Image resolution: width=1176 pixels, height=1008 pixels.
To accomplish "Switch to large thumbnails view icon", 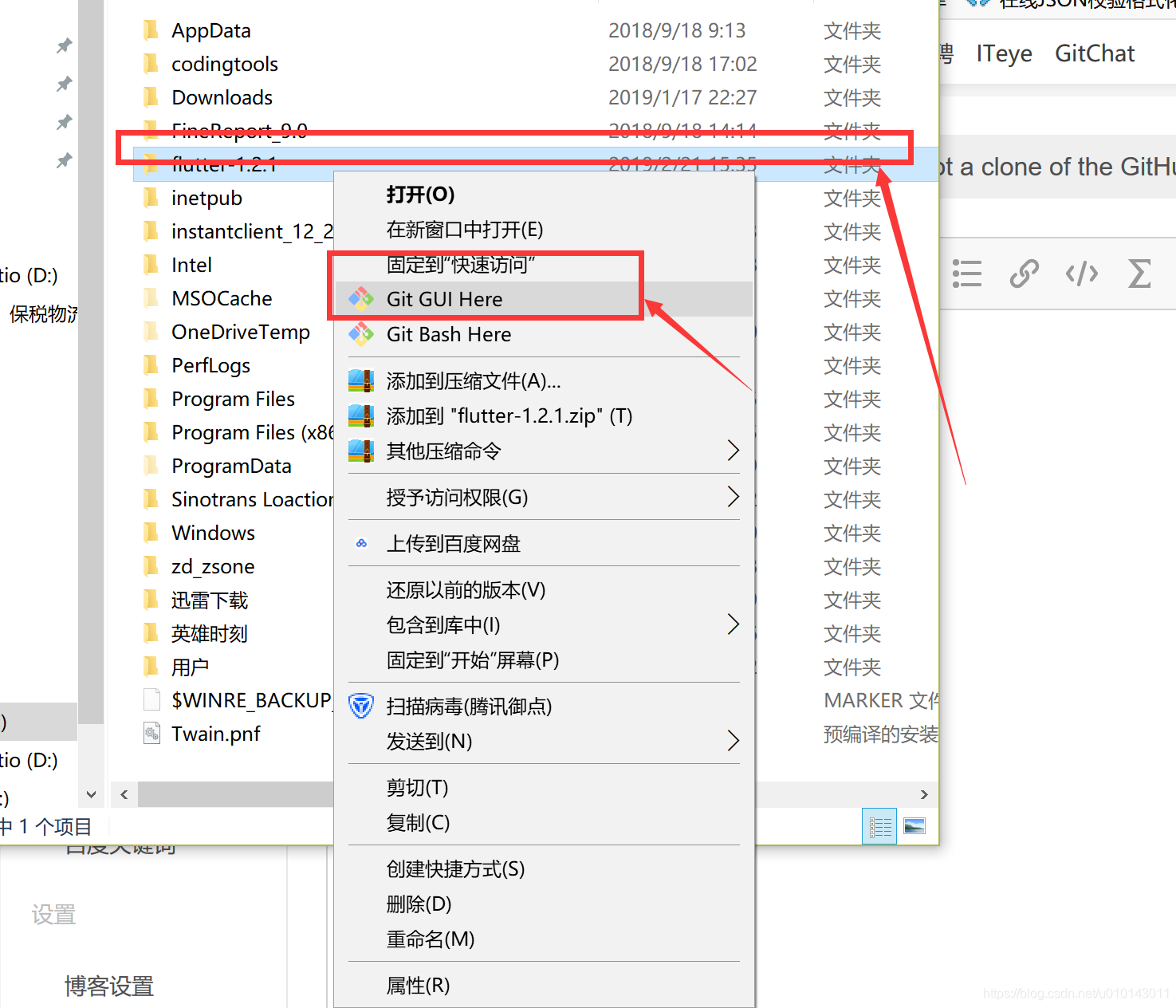I will coord(914,826).
